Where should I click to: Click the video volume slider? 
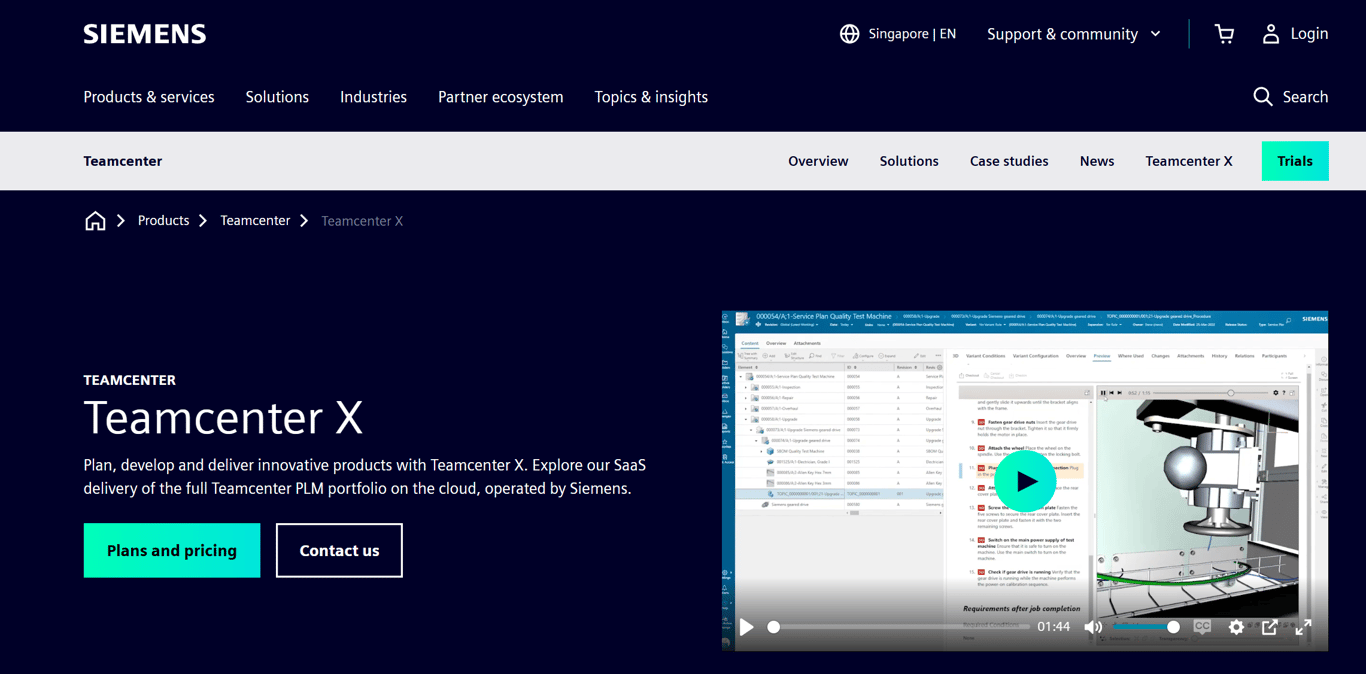click(1146, 627)
